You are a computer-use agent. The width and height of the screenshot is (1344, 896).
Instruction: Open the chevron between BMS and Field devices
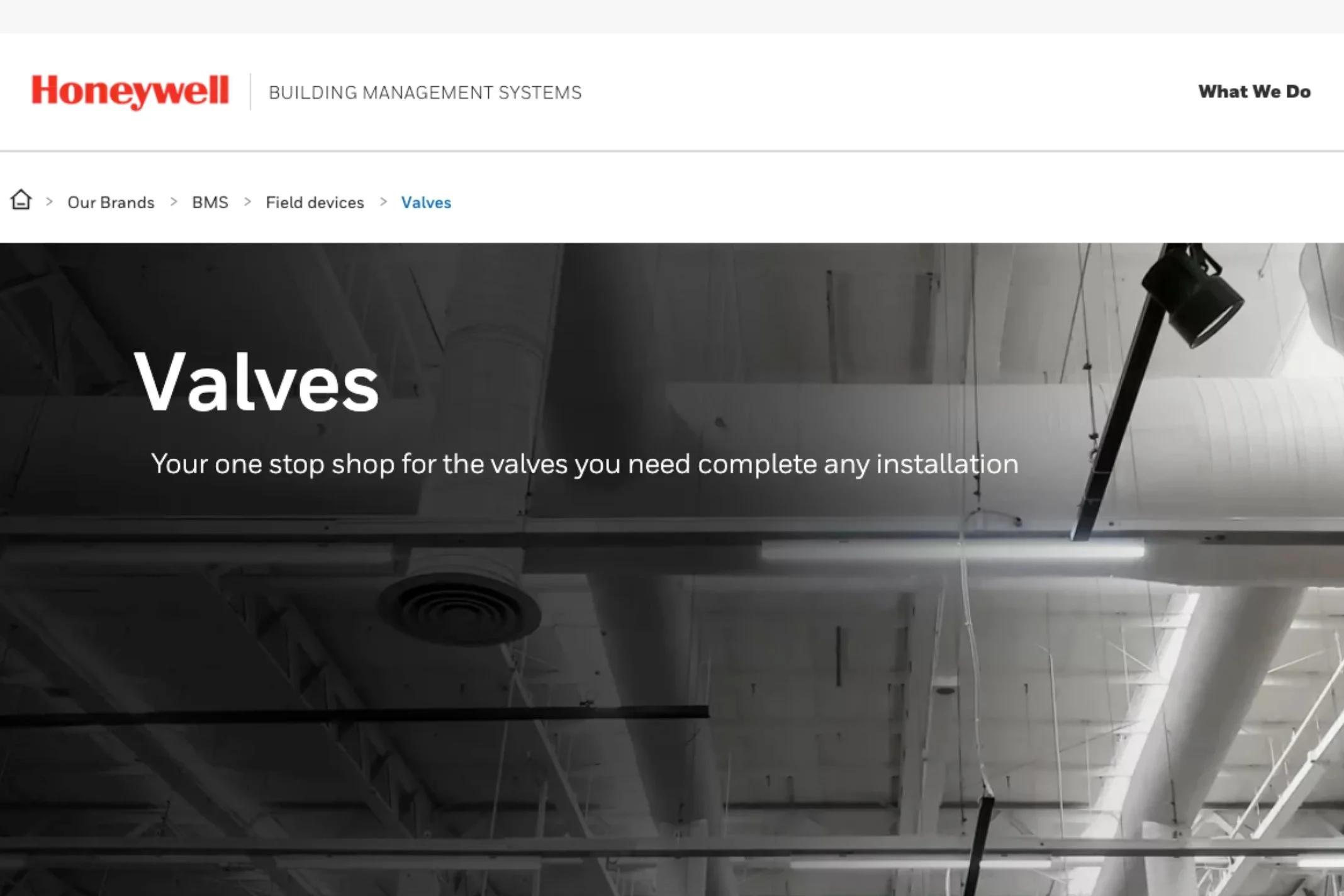click(x=247, y=202)
